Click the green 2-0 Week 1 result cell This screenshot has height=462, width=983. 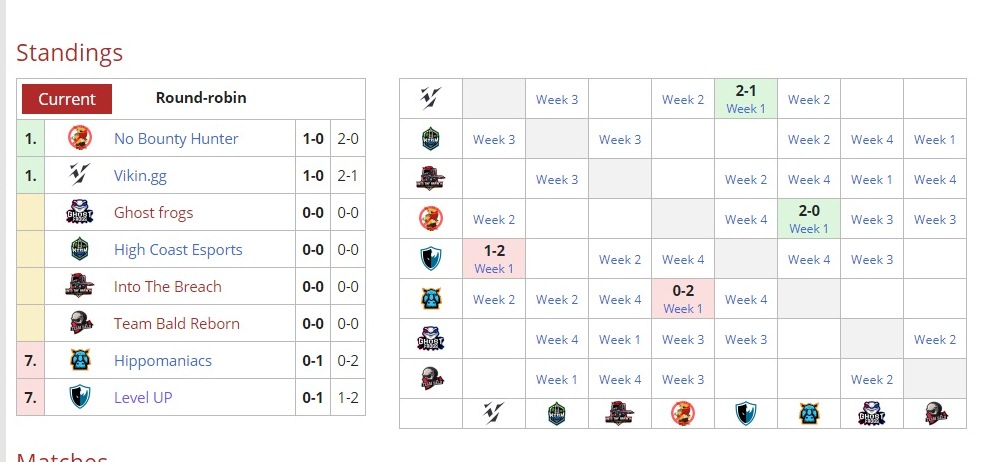[x=809, y=219]
